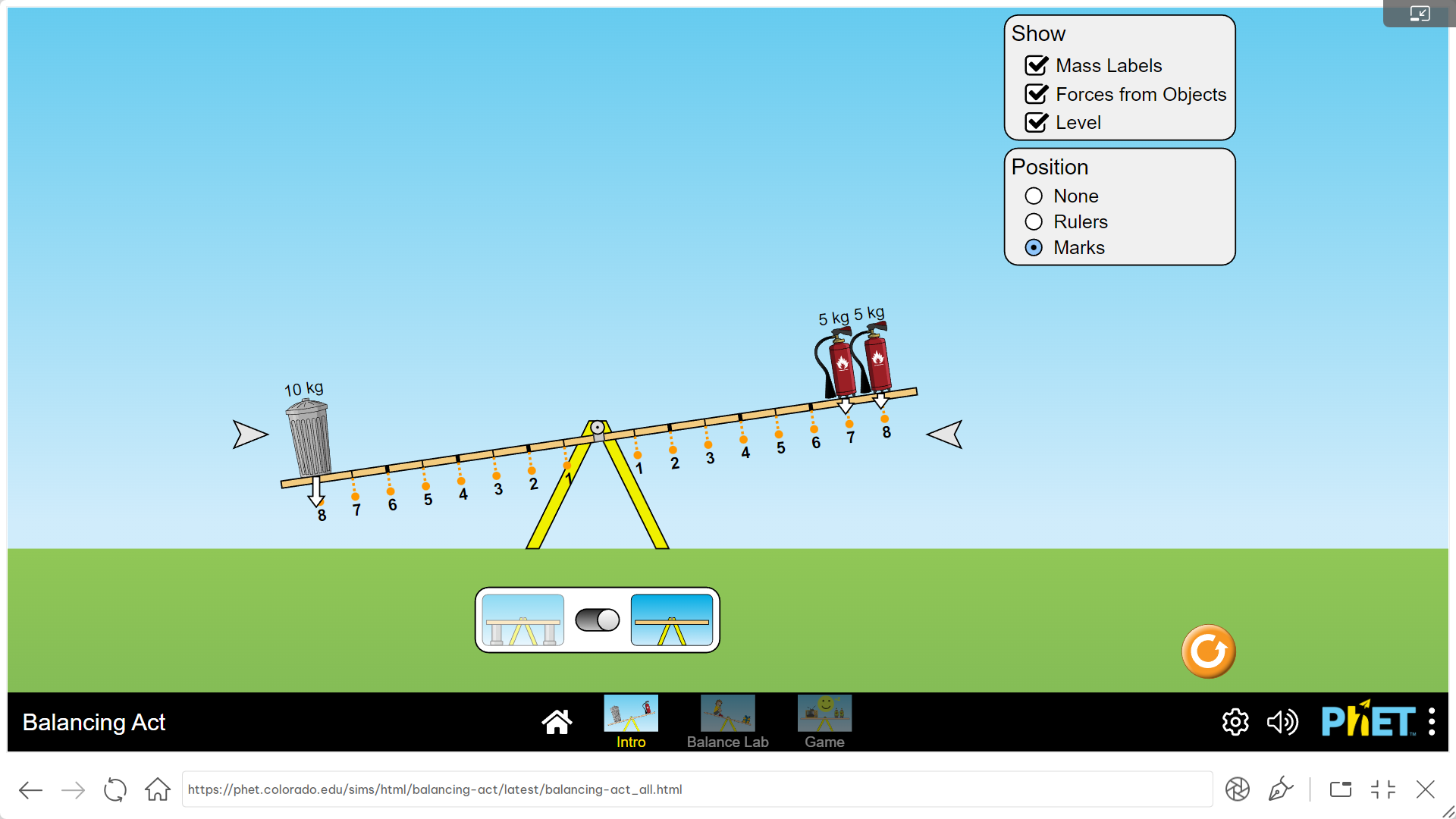Image resolution: width=1456 pixels, height=819 pixels.
Task: Open the PhET settings gear
Action: pyautogui.click(x=1235, y=722)
